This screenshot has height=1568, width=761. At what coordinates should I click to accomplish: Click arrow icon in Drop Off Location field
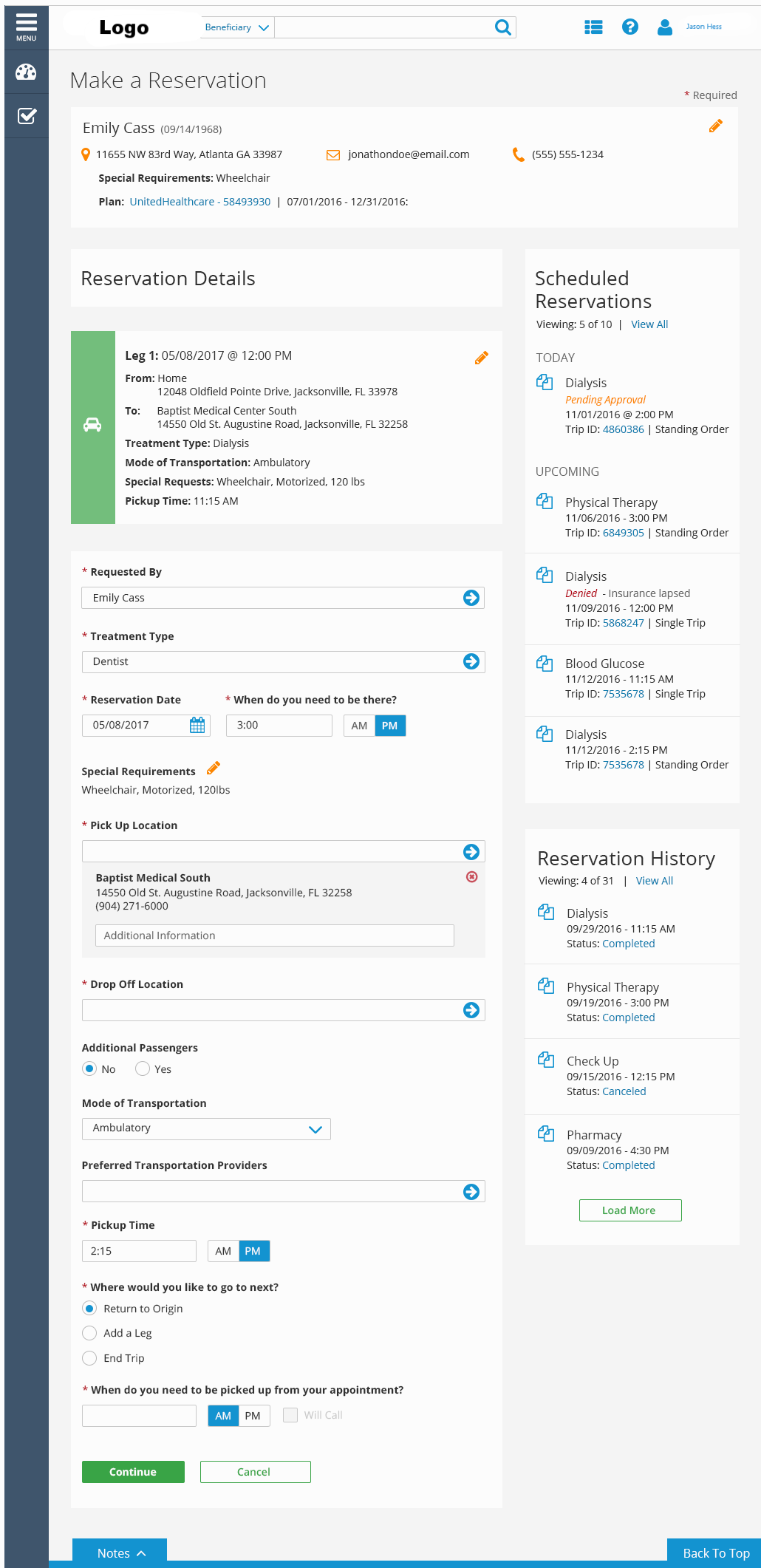[471, 1010]
